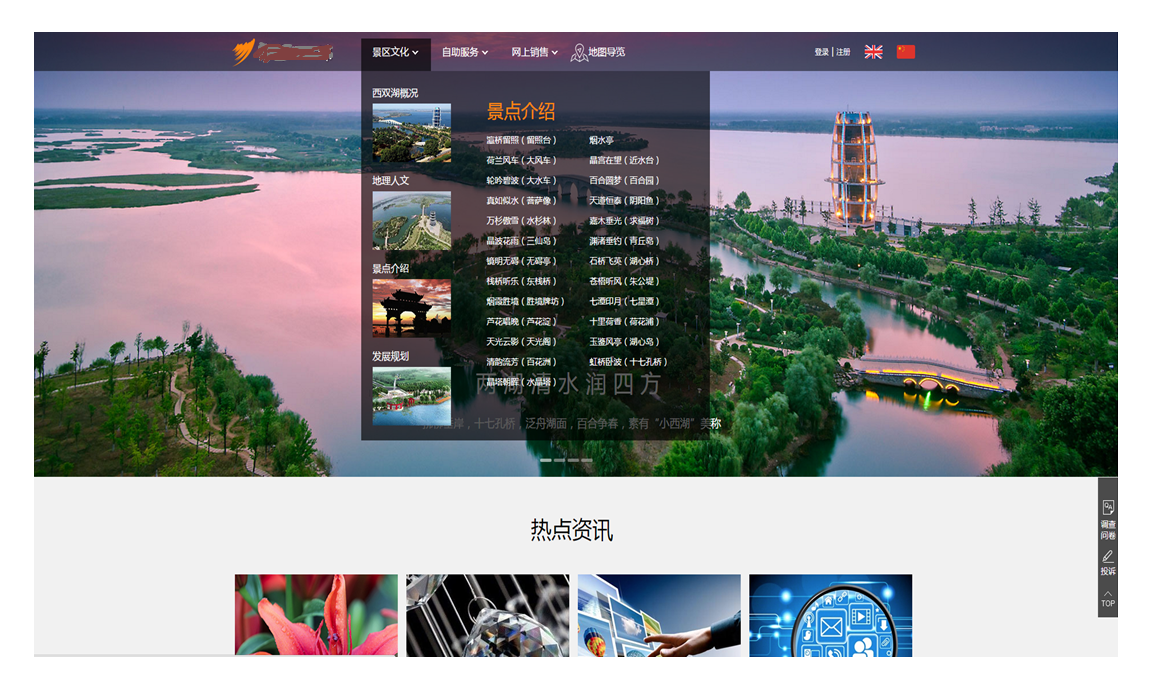Select 虹桥卧波（十七孔桥） in the menu

tap(628, 362)
